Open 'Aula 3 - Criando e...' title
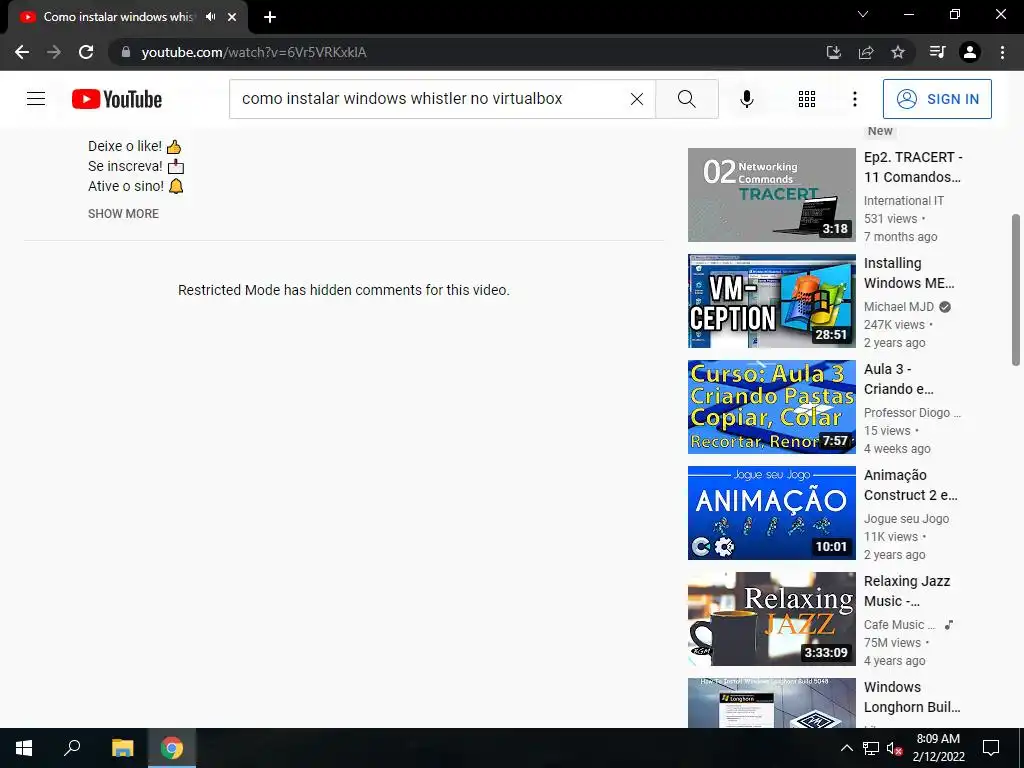Image resolution: width=1024 pixels, height=768 pixels. [x=899, y=379]
